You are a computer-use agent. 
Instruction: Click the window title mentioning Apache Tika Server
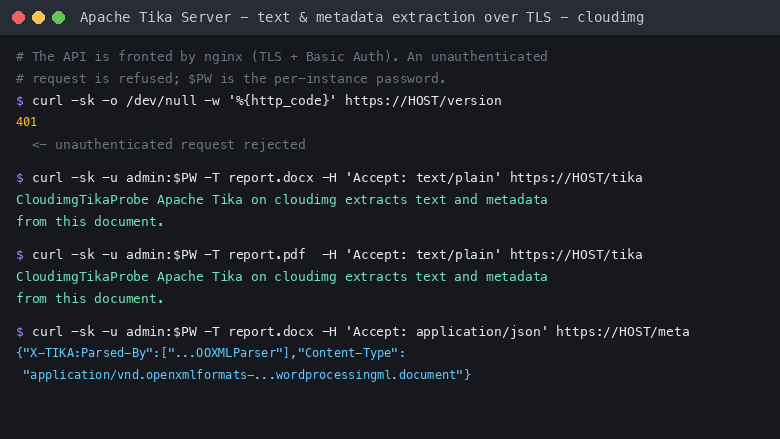[x=362, y=17]
